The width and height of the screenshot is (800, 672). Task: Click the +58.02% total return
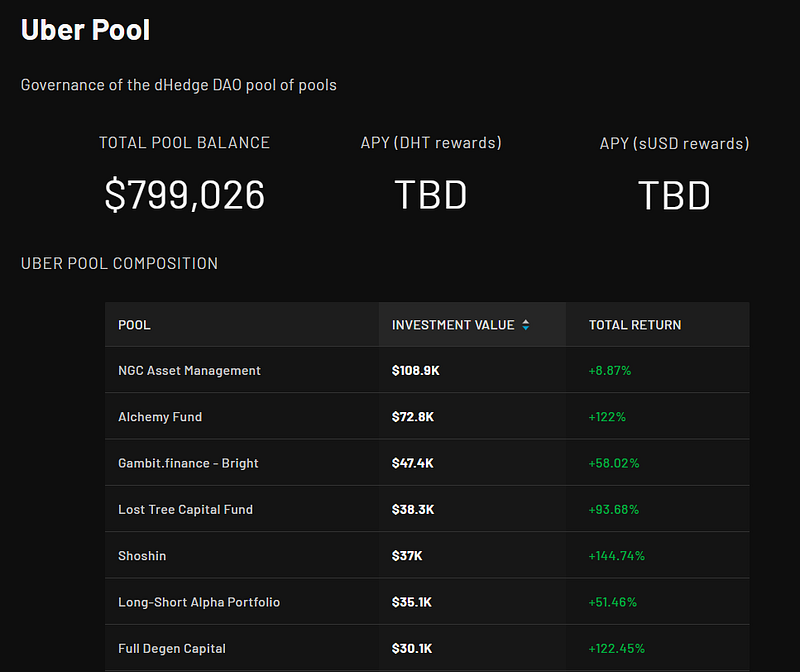pos(614,463)
